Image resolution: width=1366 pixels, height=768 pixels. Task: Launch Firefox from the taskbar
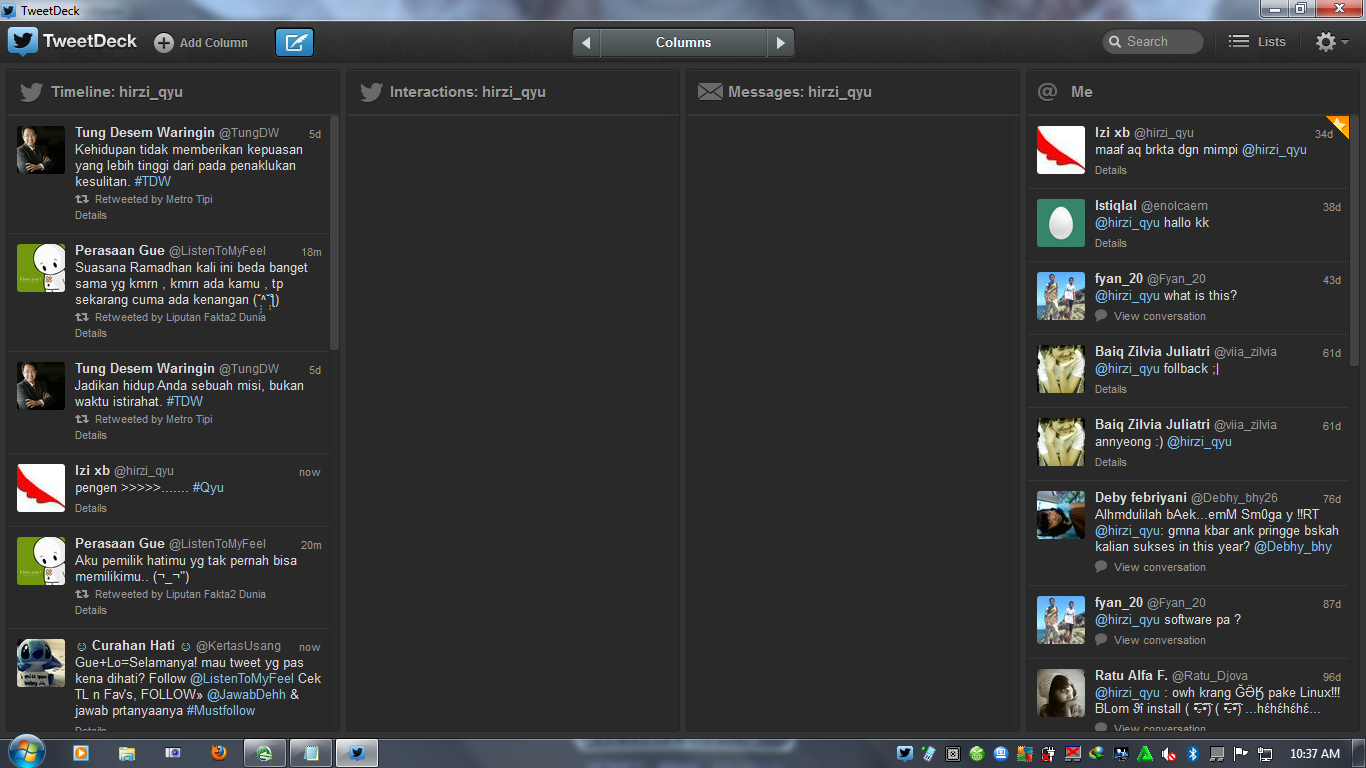pyautogui.click(x=218, y=753)
